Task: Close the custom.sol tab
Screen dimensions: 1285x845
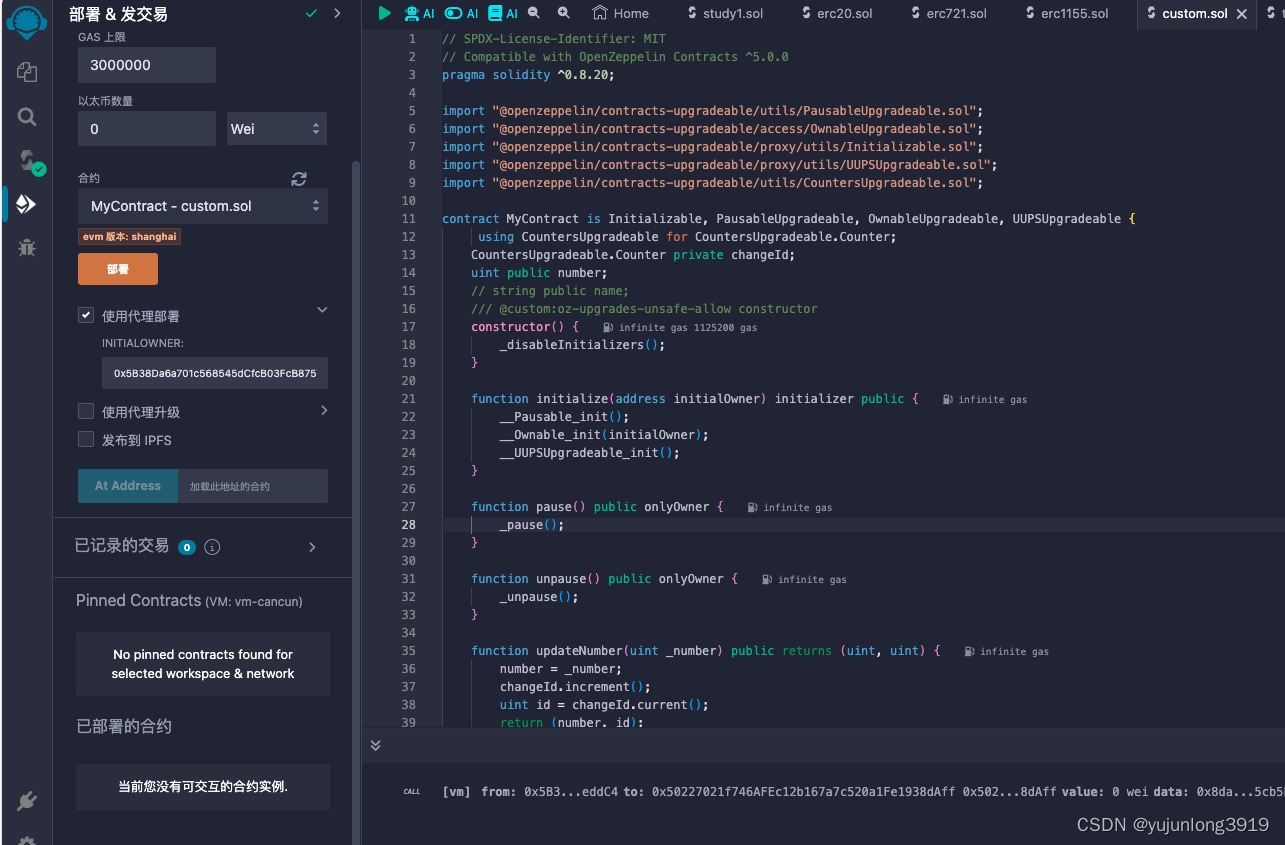Action: [x=1242, y=14]
